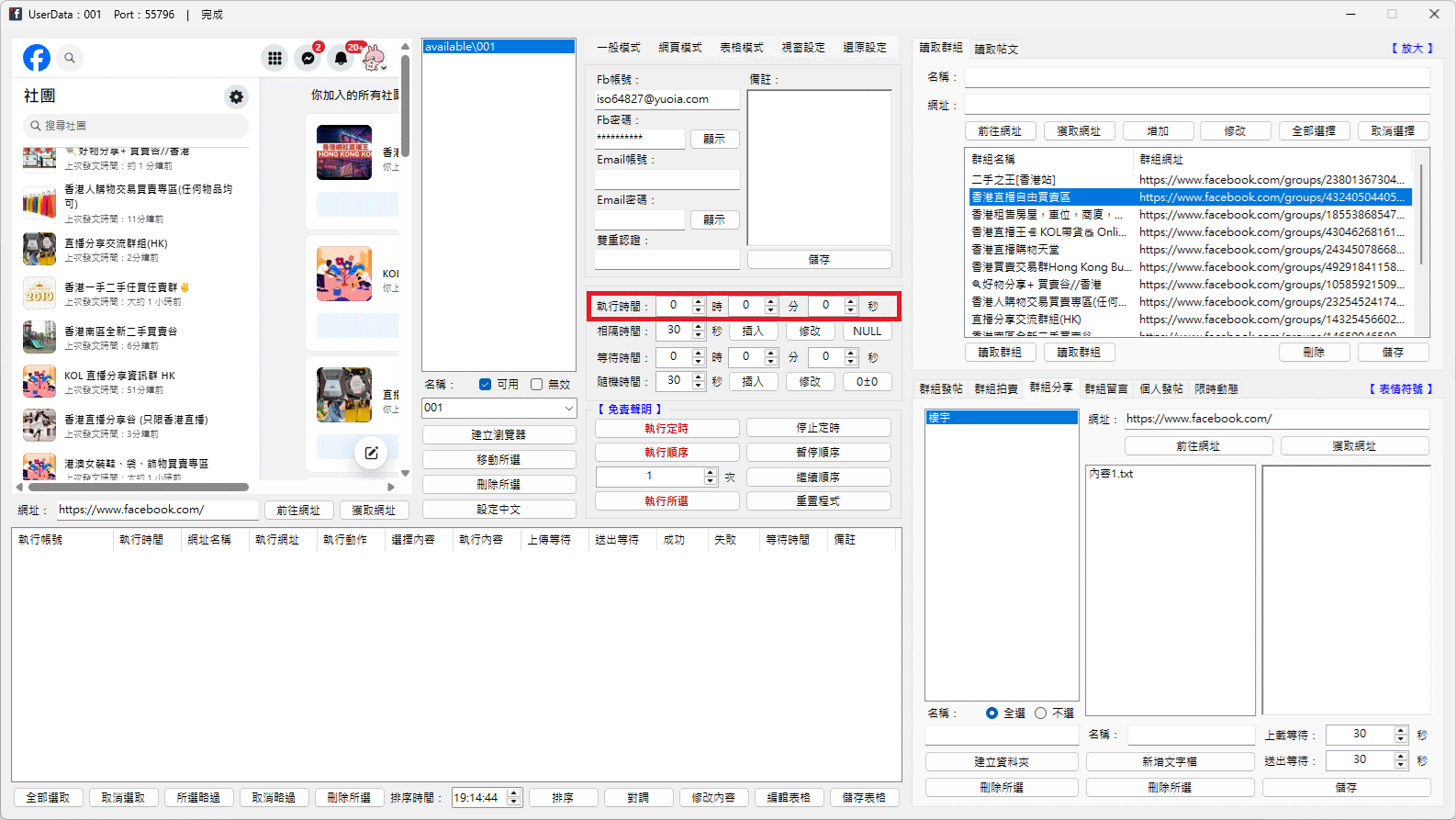Switch to the 表格模式 tab
This screenshot has height=820, width=1456.
click(742, 48)
